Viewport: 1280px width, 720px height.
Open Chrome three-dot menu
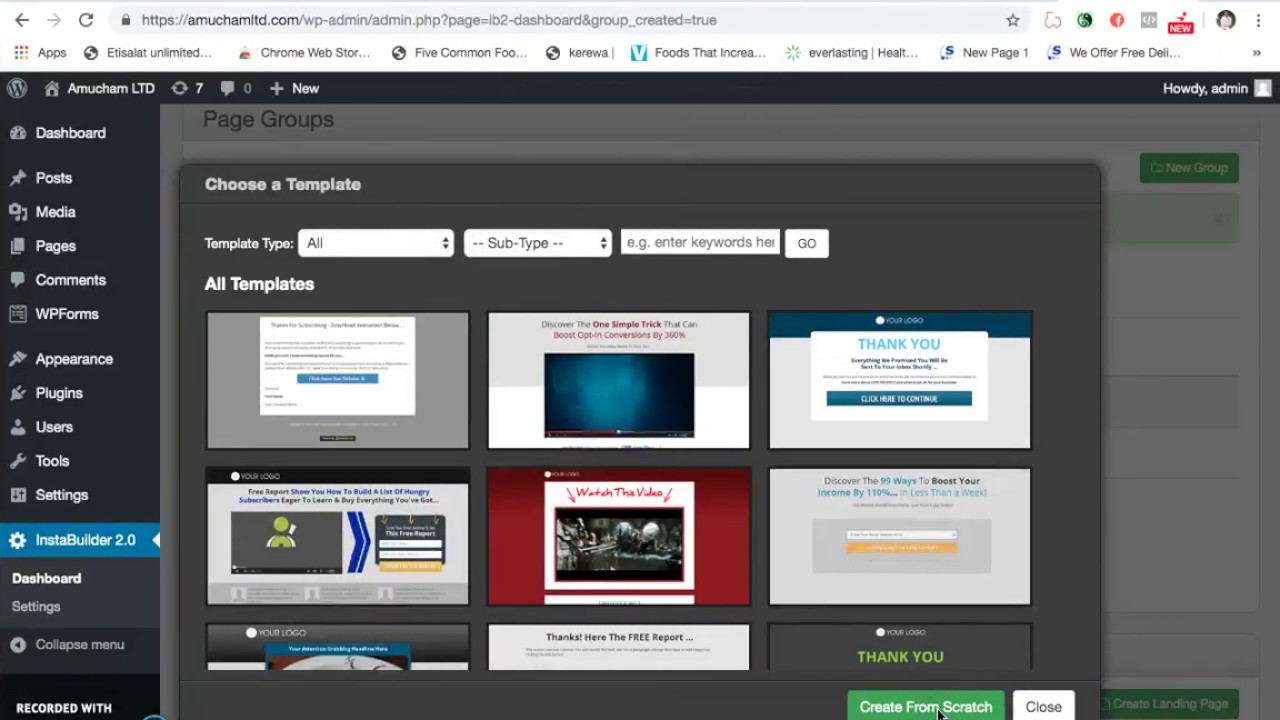[x=1258, y=20]
